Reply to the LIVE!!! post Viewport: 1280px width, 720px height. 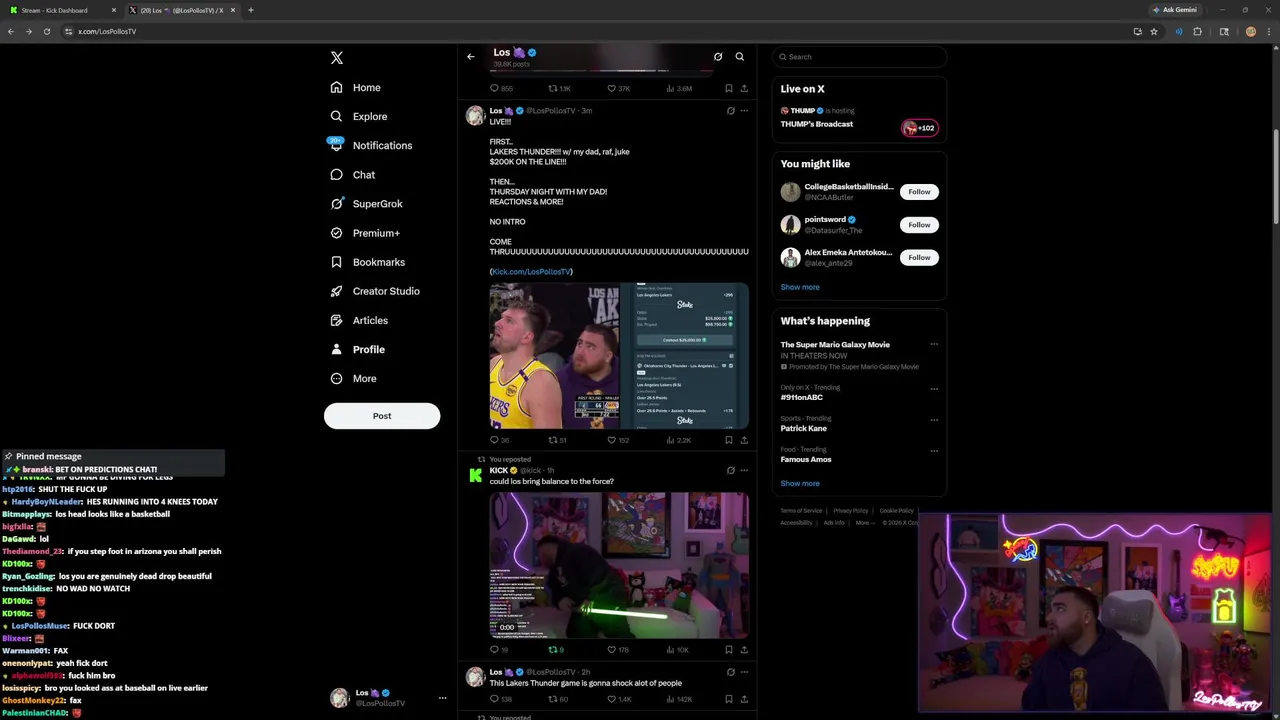click(x=499, y=440)
